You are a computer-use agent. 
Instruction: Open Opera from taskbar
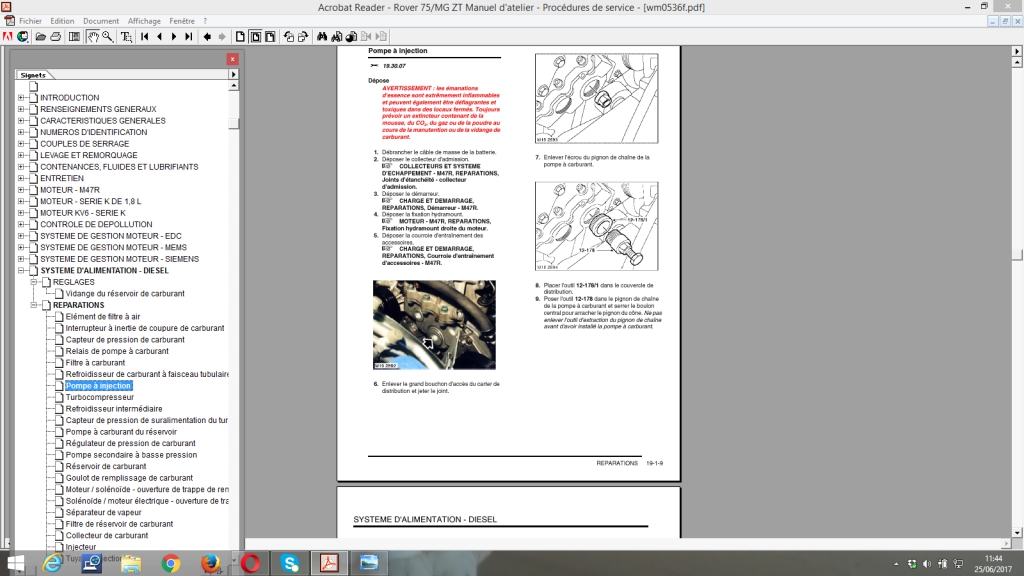click(251, 563)
